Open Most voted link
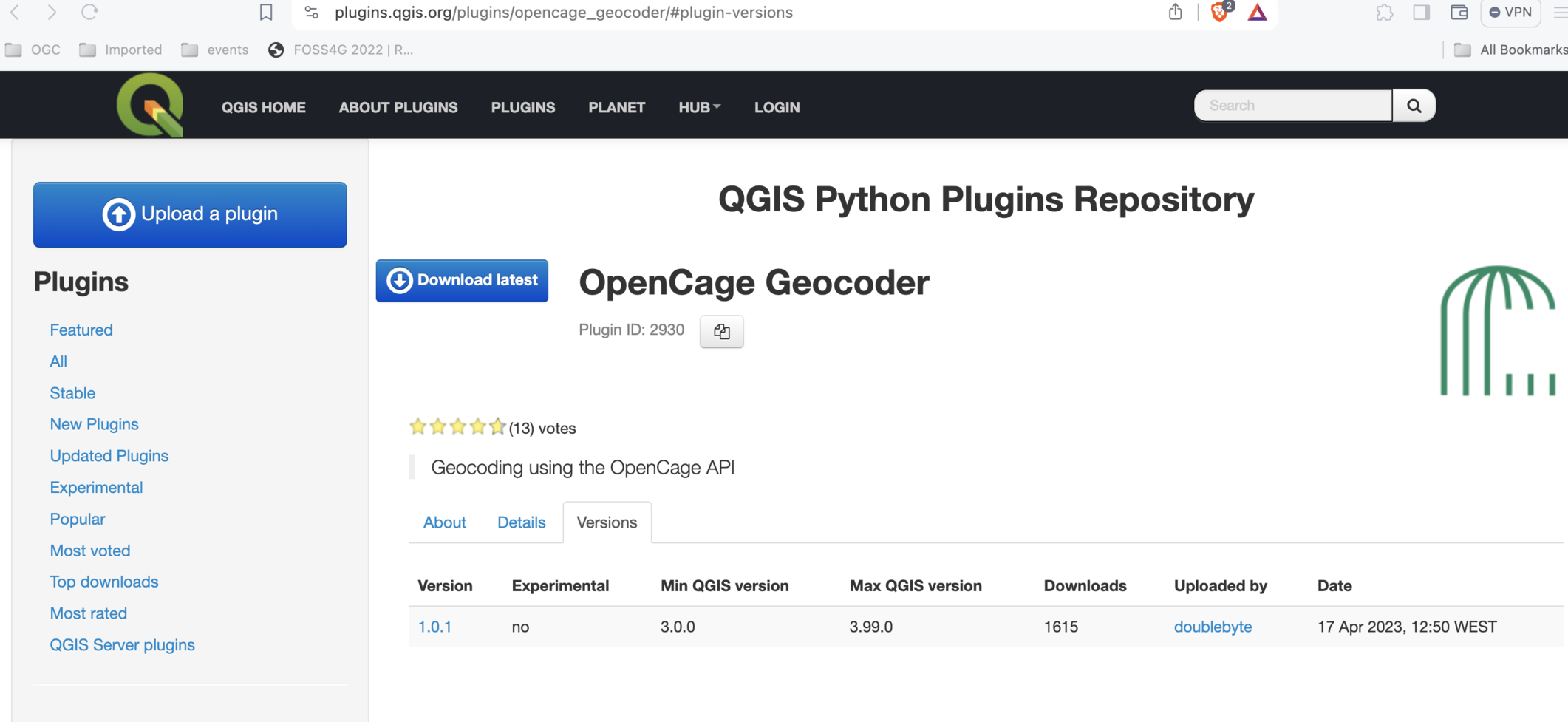This screenshot has width=1568, height=722. 90,551
